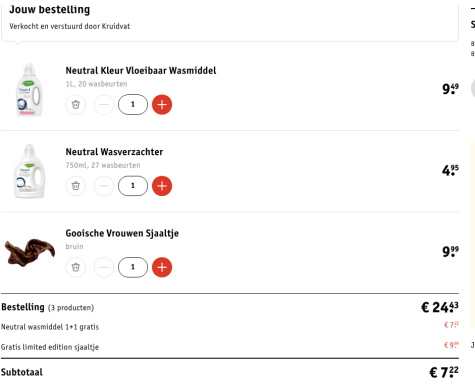Increase Gooische Vrouwen Sjaaltje quantity with plus
The height and width of the screenshot is (384, 475).
tap(162, 267)
